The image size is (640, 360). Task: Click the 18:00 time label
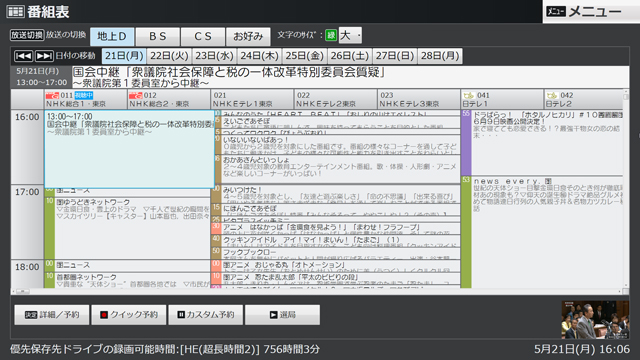[27, 267]
